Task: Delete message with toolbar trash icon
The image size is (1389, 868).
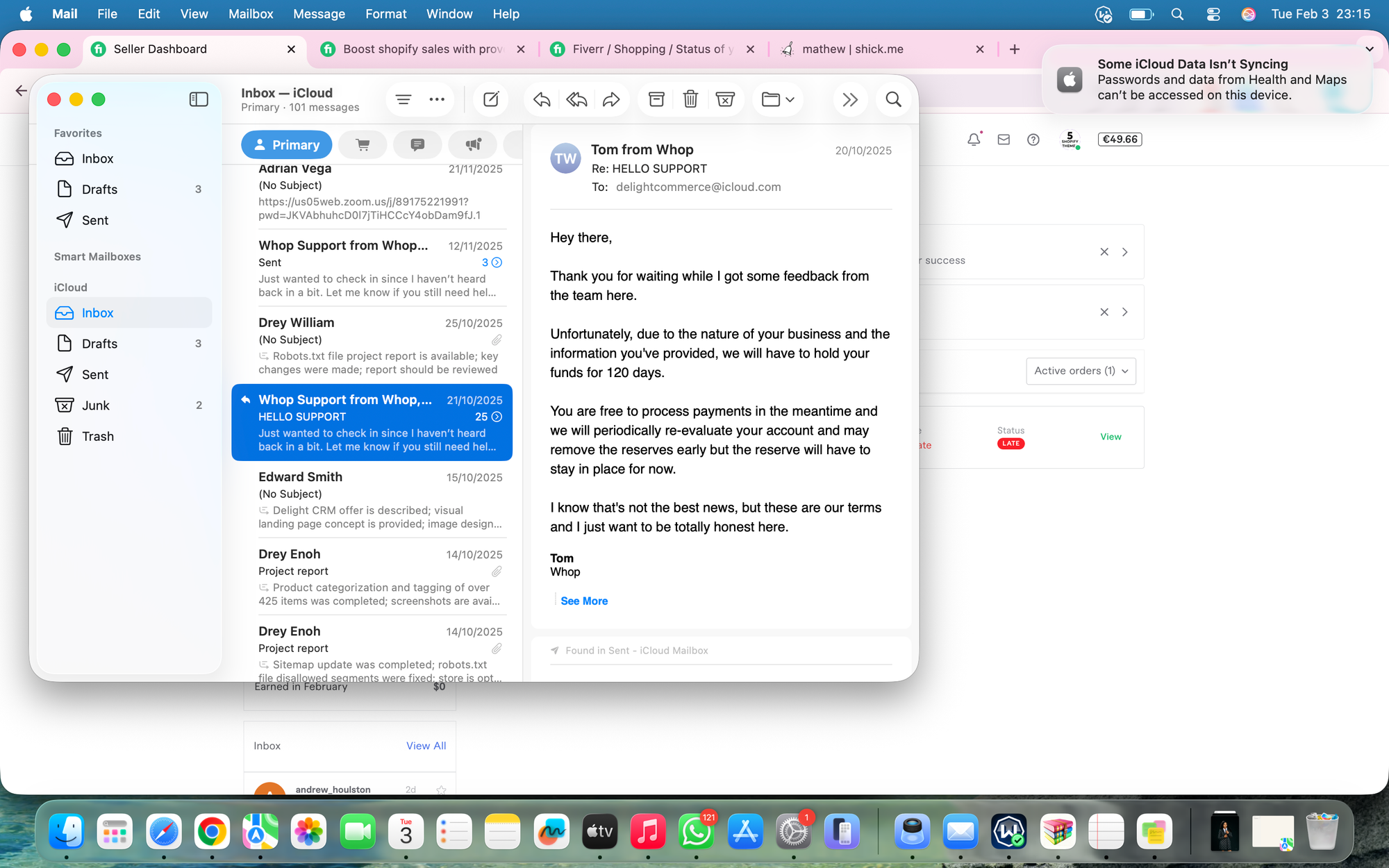Action: (690, 99)
